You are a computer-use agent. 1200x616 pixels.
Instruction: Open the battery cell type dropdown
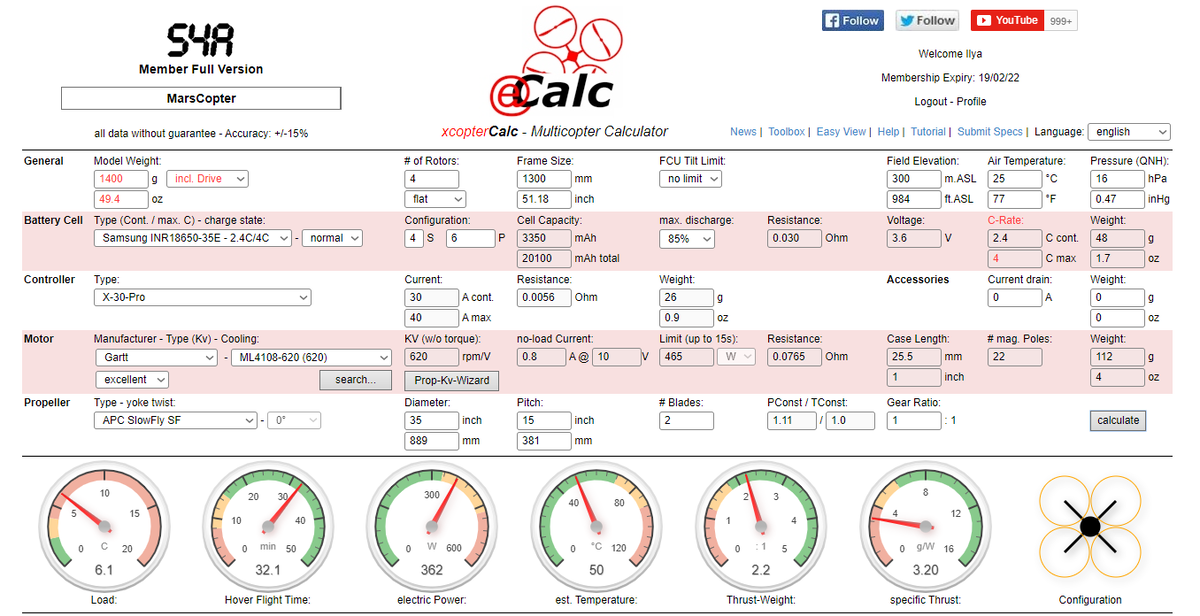[x=194, y=238]
